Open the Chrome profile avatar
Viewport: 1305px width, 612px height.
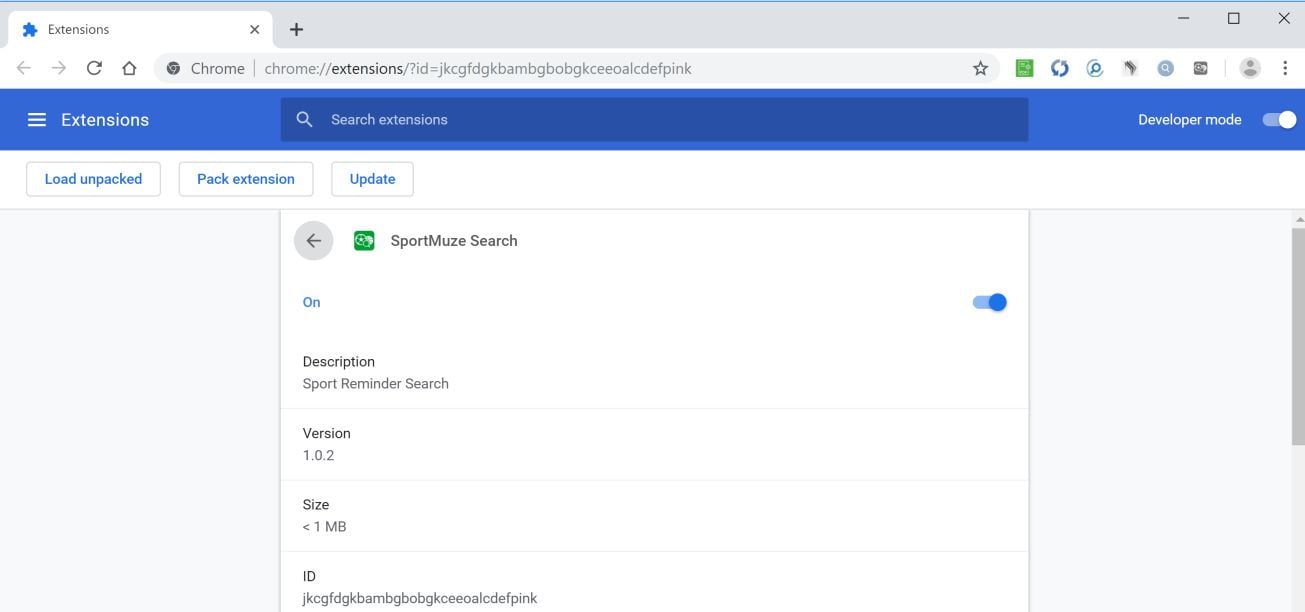point(1250,68)
